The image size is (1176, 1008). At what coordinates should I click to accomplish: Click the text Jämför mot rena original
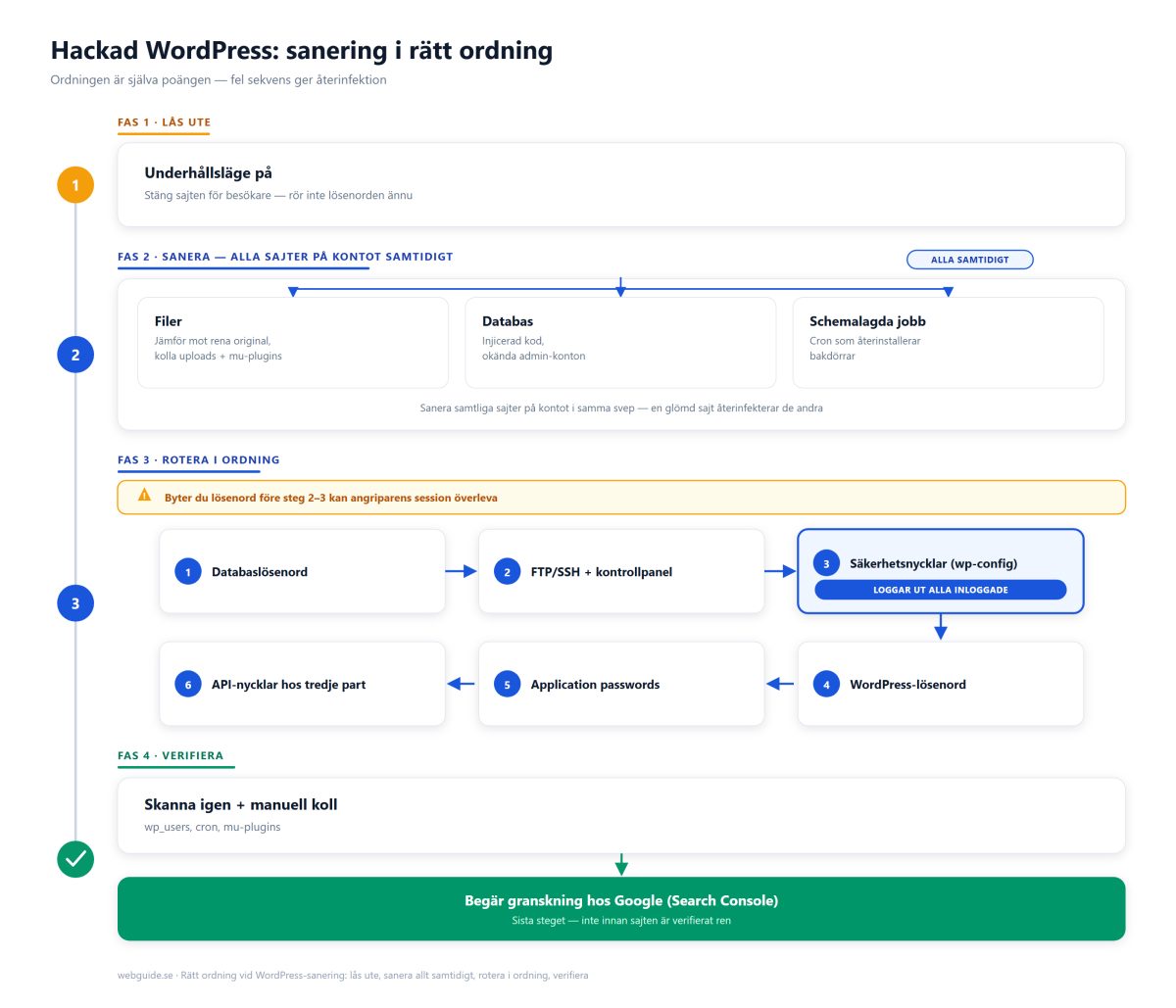[218, 349]
